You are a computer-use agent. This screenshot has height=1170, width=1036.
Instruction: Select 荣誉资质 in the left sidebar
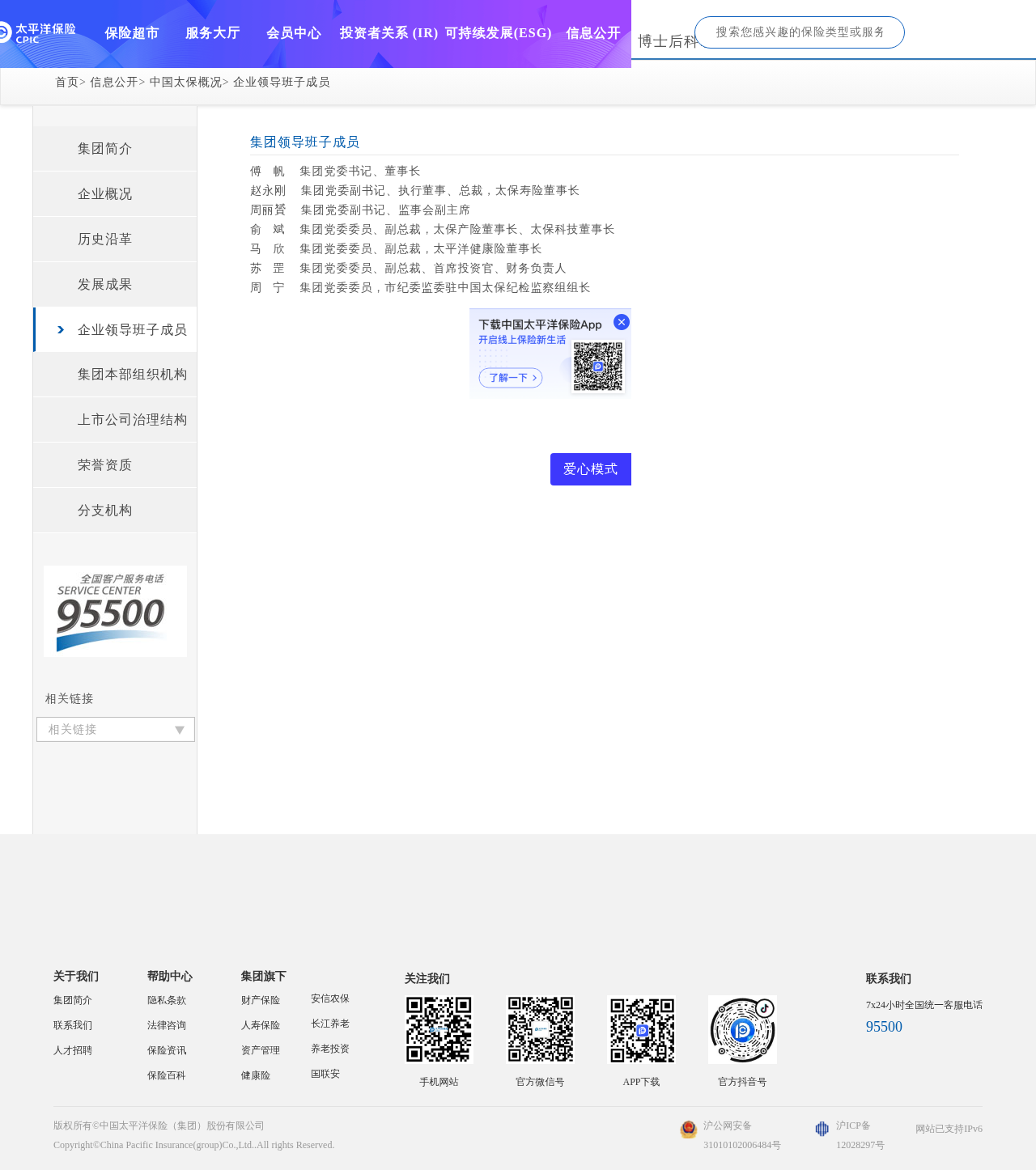(104, 465)
